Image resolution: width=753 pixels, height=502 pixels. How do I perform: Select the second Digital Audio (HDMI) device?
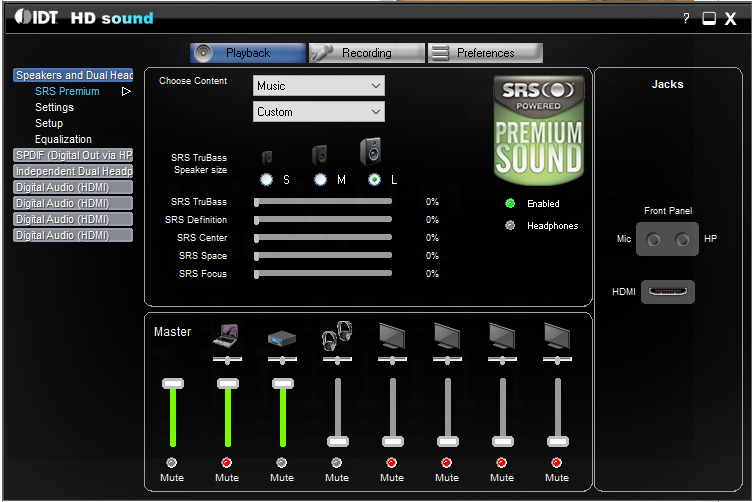pos(73,203)
